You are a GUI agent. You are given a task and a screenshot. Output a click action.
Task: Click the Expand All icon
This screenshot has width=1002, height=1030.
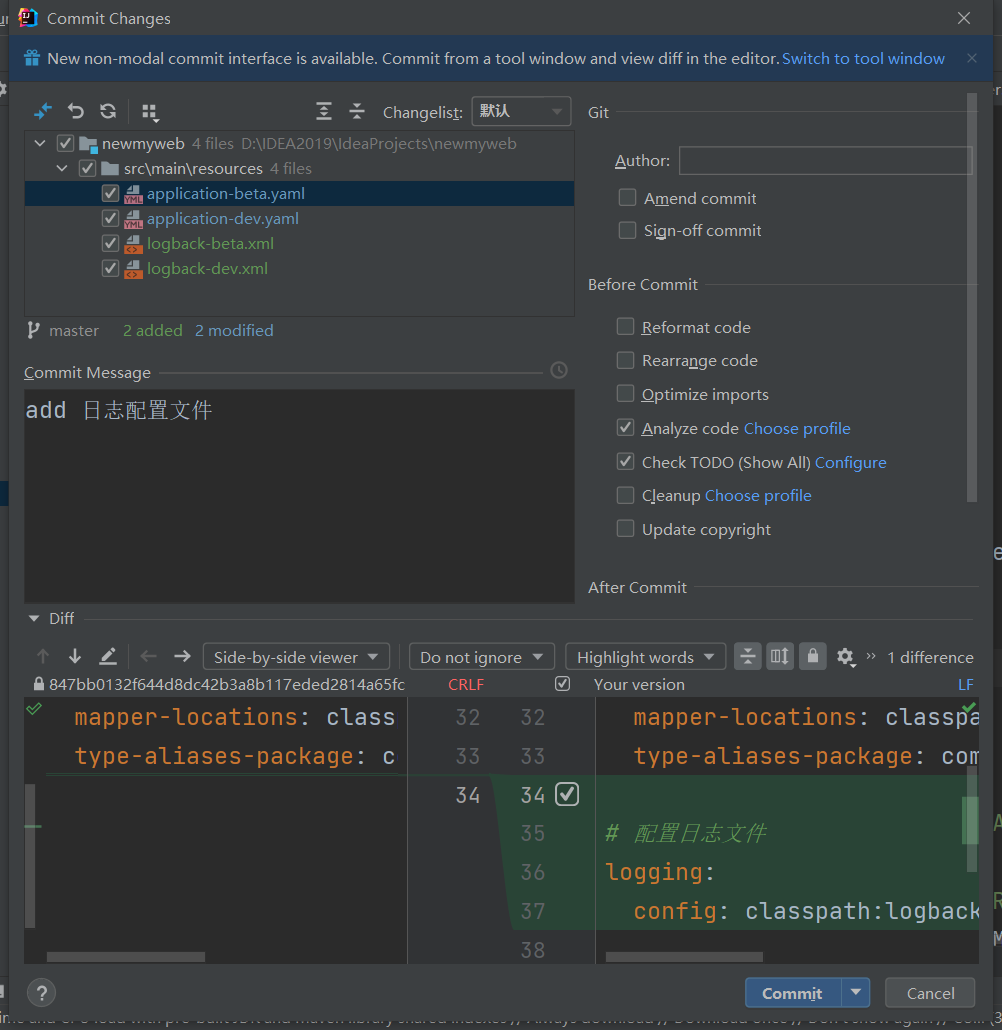[324, 111]
